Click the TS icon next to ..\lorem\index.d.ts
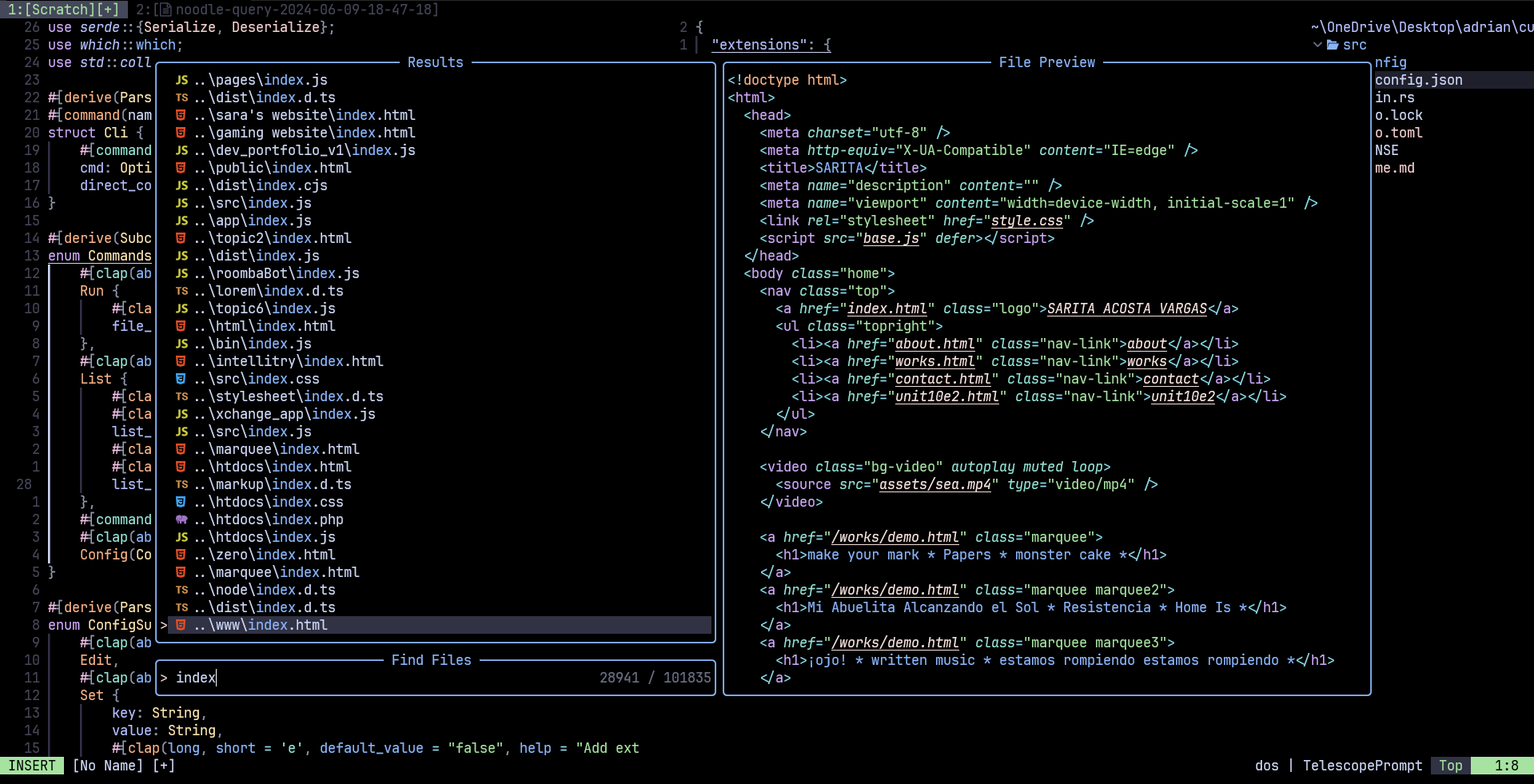 pos(181,291)
